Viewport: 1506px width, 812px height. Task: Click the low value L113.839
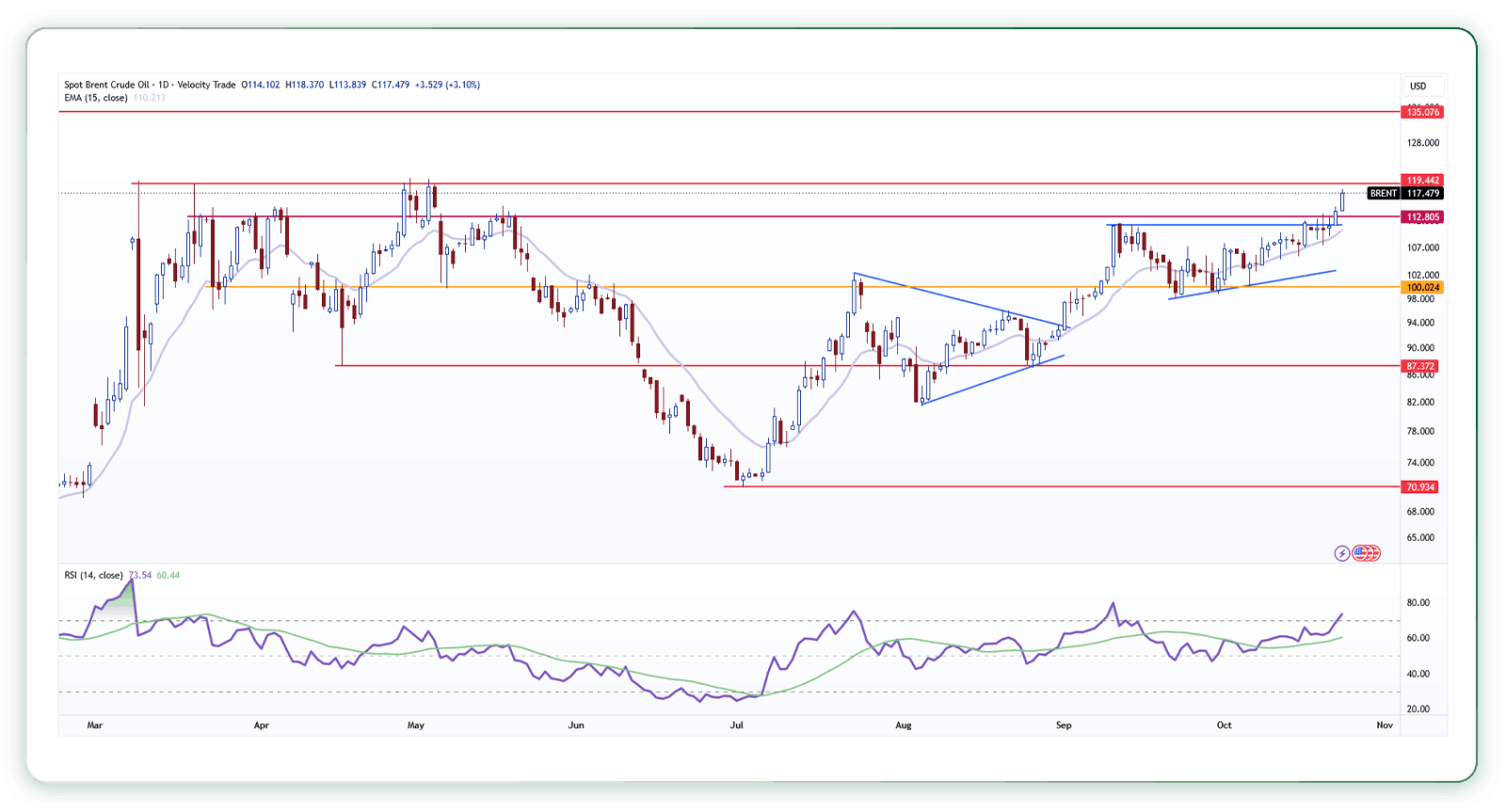tap(347, 85)
